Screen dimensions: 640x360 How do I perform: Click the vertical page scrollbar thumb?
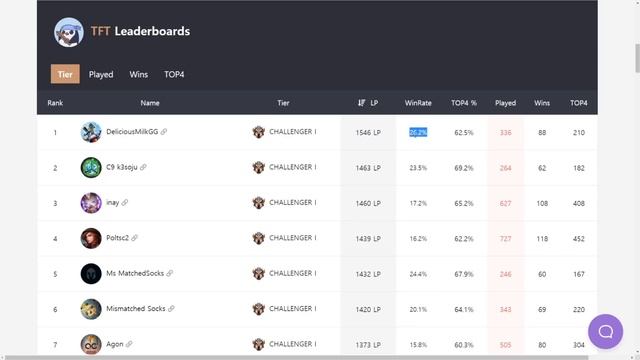click(x=637, y=58)
